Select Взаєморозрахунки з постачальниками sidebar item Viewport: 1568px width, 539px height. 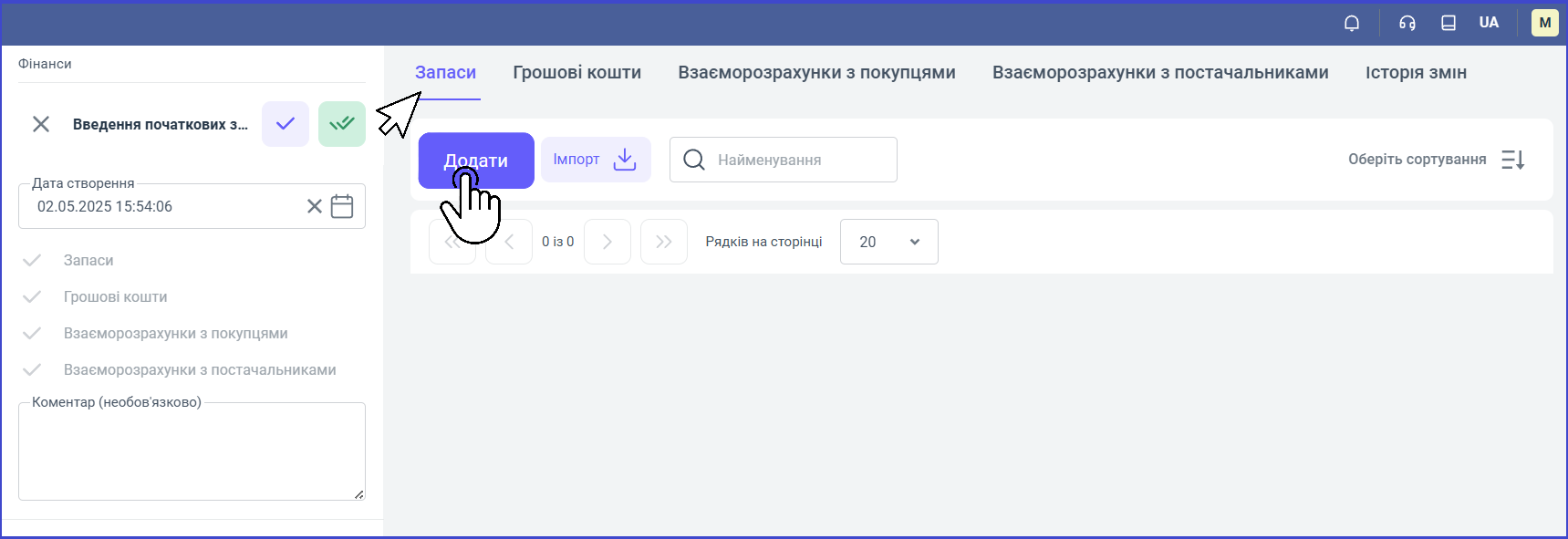pos(200,369)
